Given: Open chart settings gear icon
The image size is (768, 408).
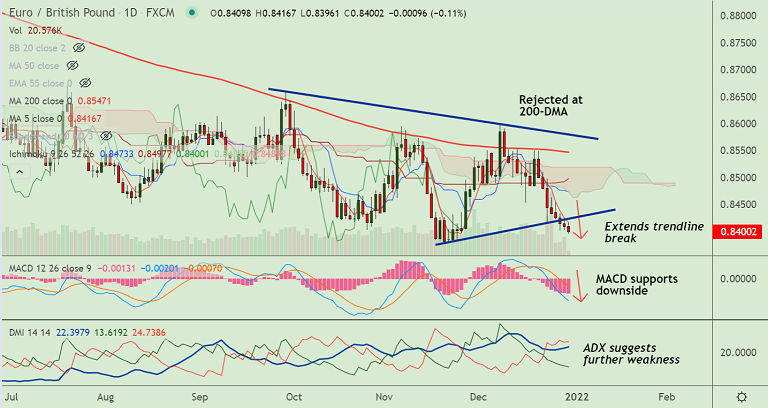Looking at the screenshot, I should 742,397.
